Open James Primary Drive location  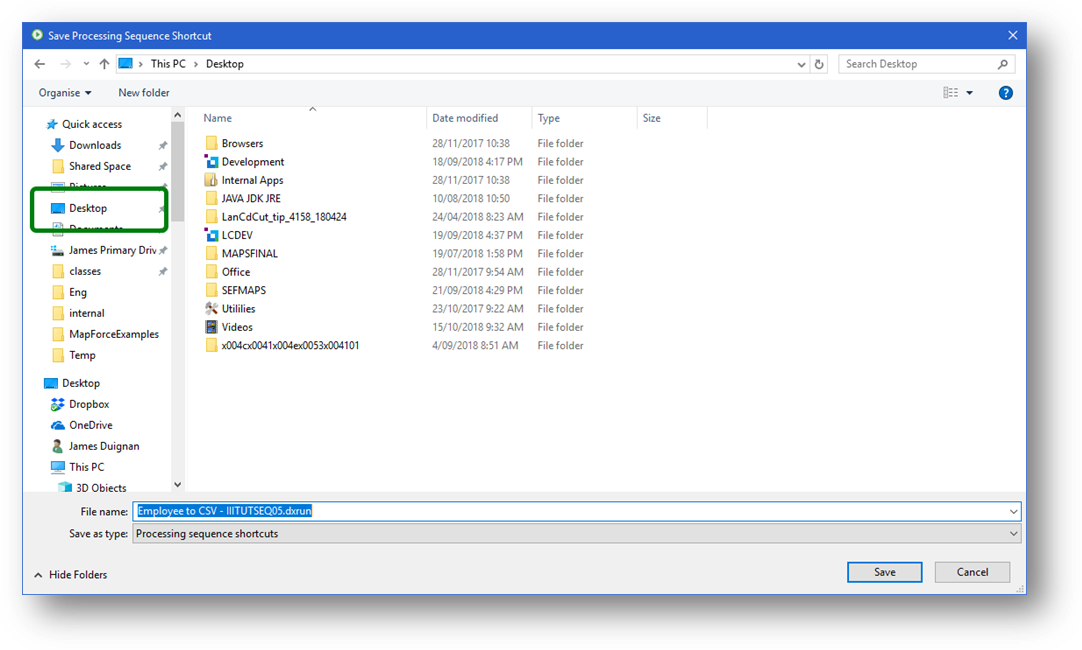112,250
